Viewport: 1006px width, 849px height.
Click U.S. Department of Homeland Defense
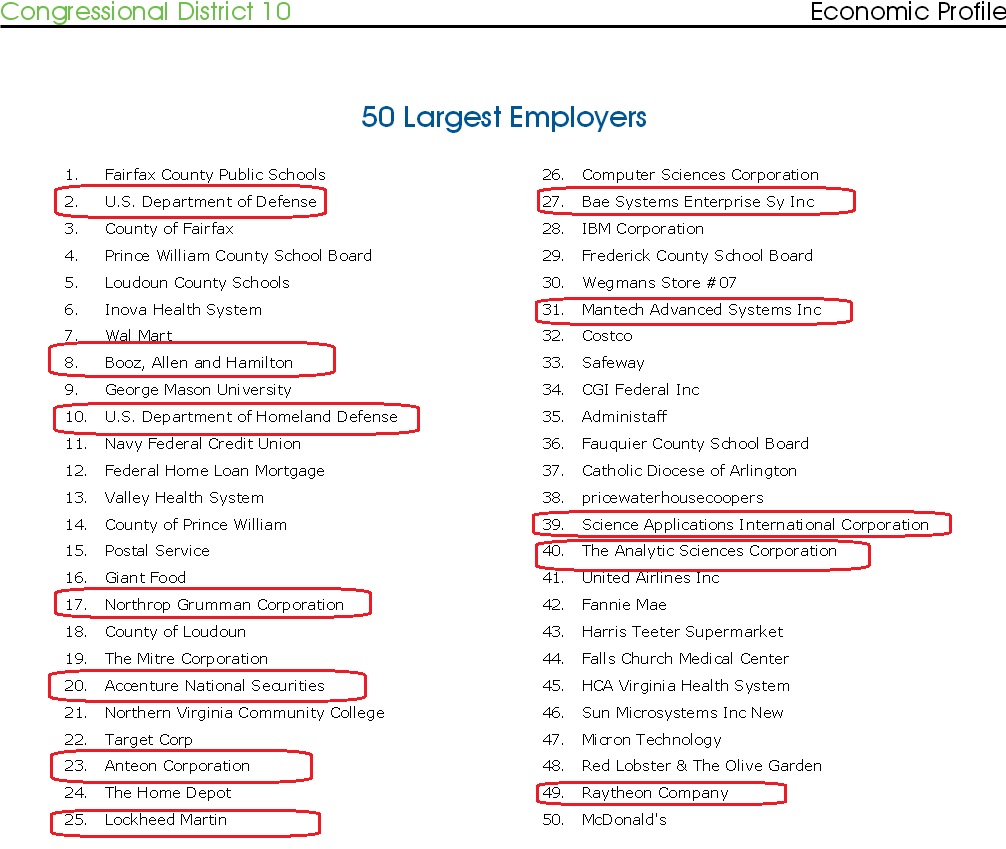tap(251, 417)
